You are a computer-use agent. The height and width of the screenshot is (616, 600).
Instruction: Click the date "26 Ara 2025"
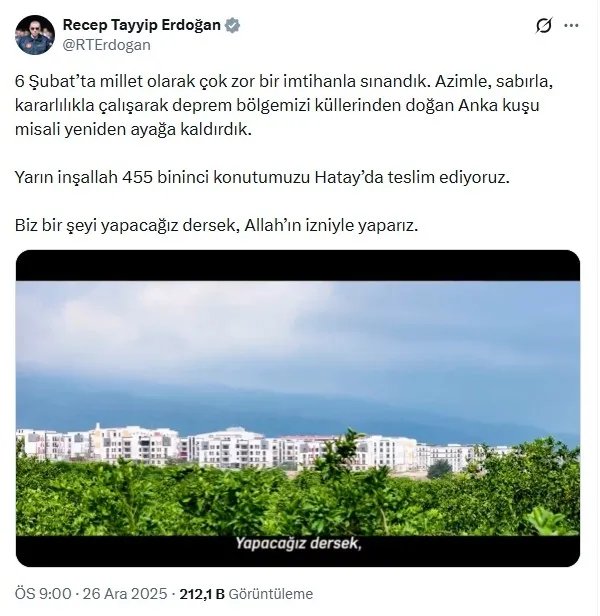(125, 594)
